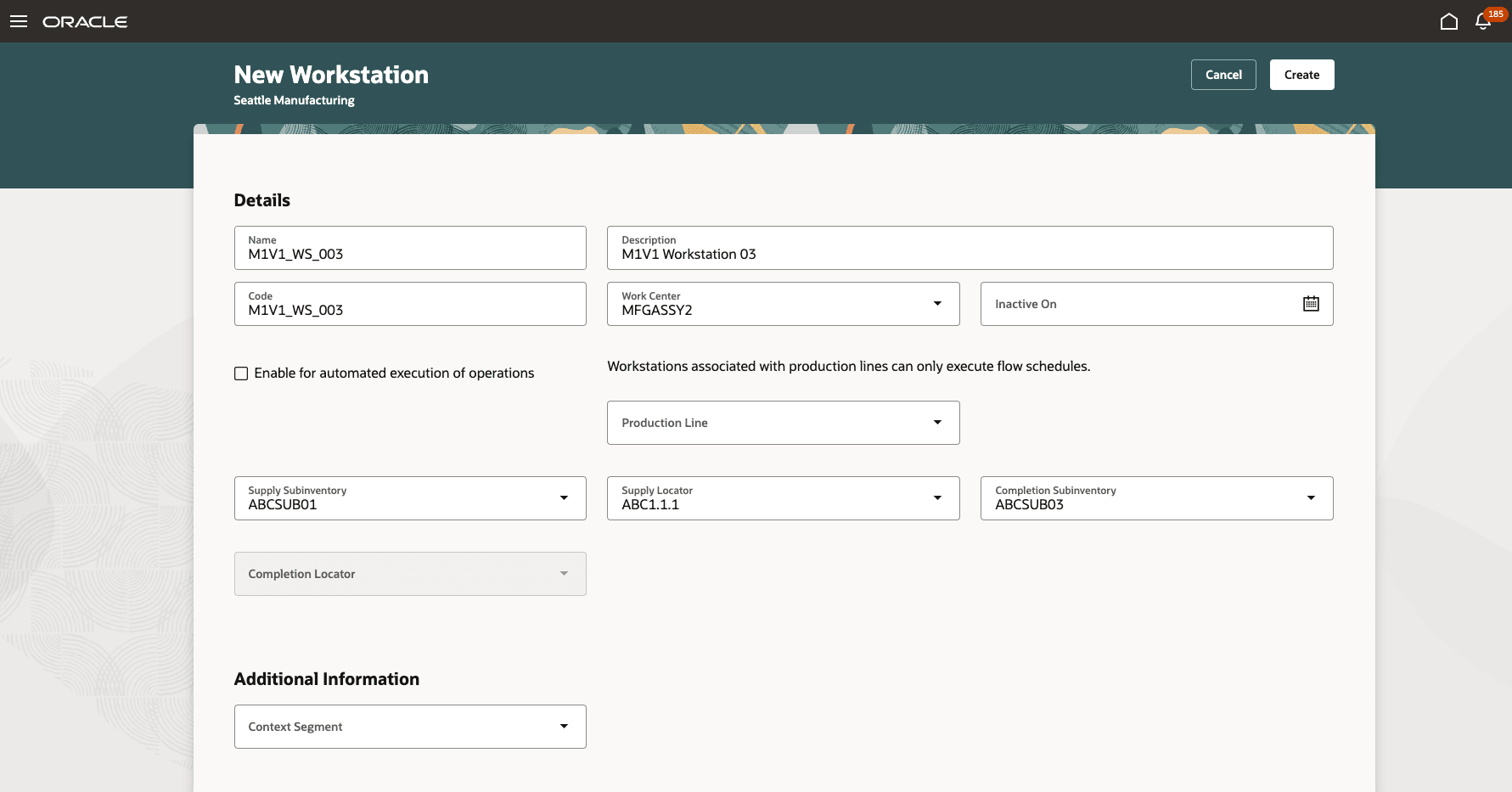Open the Inactive On calendar picker
This screenshot has height=792, width=1512.
1311,304
